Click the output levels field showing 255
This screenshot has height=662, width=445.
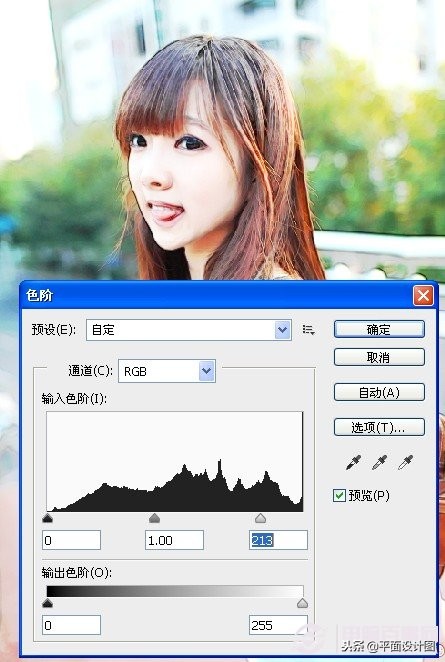click(x=278, y=625)
